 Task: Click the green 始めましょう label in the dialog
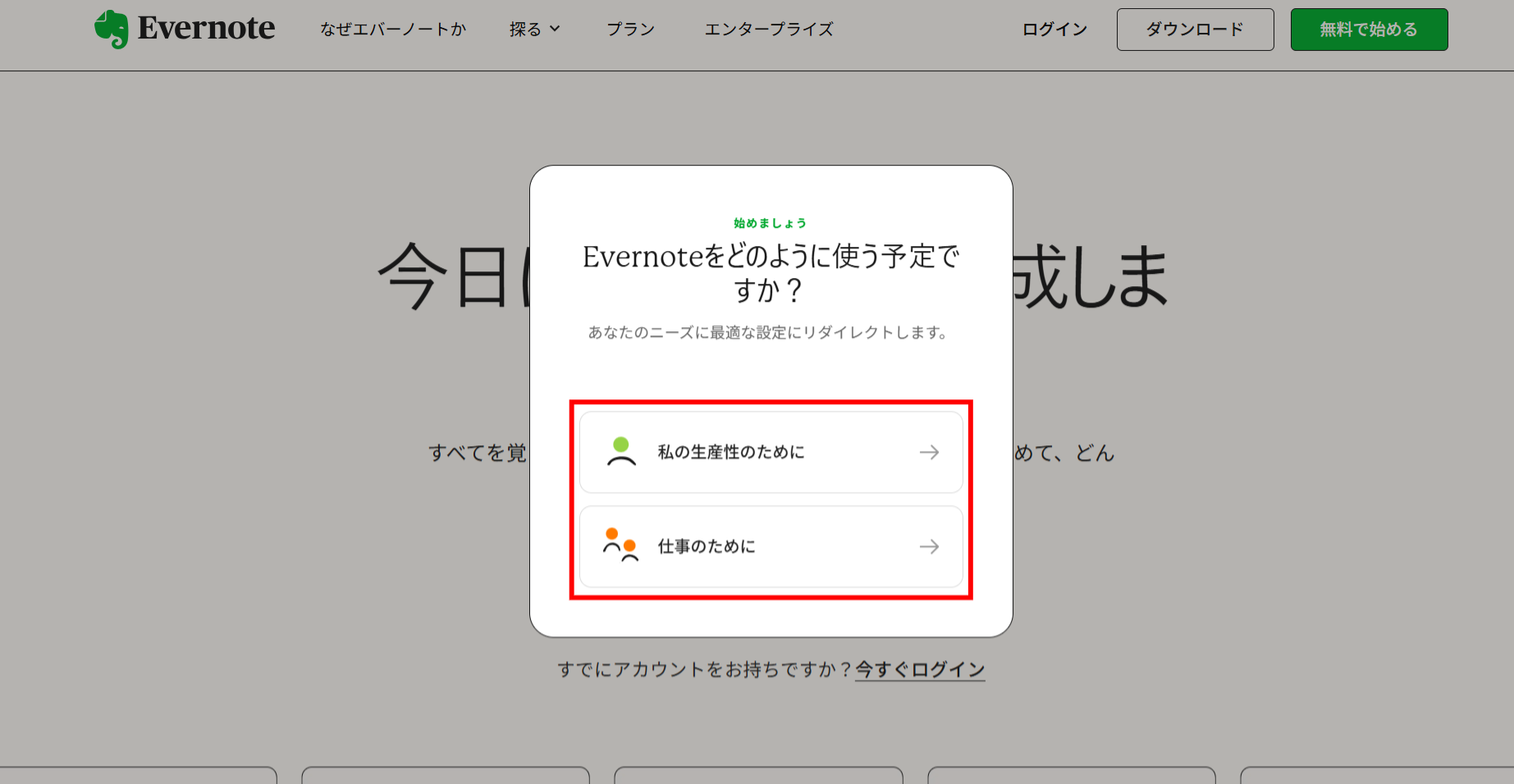770,222
